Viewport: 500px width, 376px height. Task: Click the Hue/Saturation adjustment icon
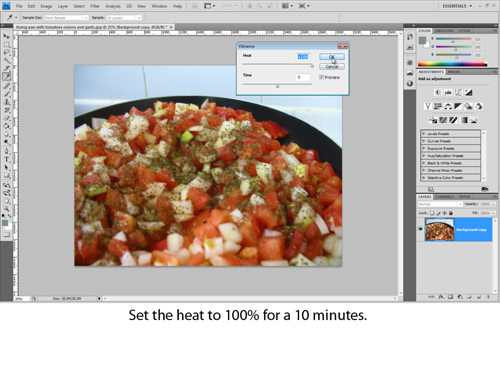tap(438, 106)
